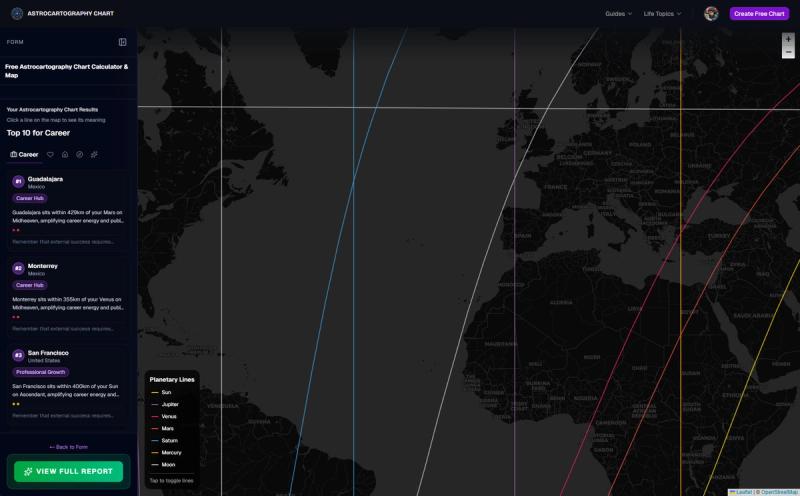Click Create Free Chart button

[759, 14]
